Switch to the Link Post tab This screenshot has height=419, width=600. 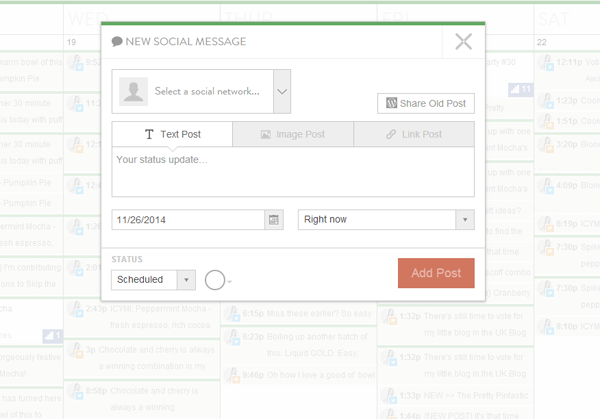pos(414,134)
